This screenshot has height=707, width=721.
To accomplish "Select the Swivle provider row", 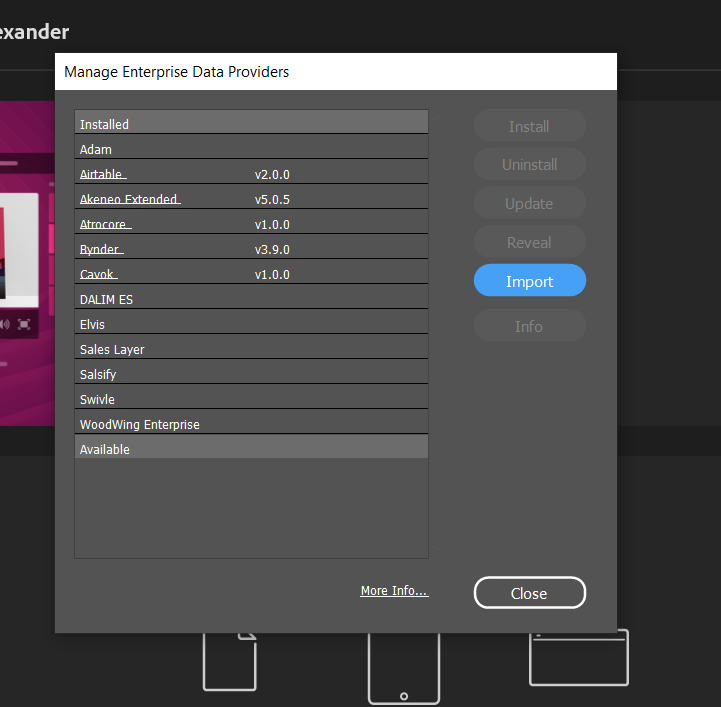I will tap(251, 397).
